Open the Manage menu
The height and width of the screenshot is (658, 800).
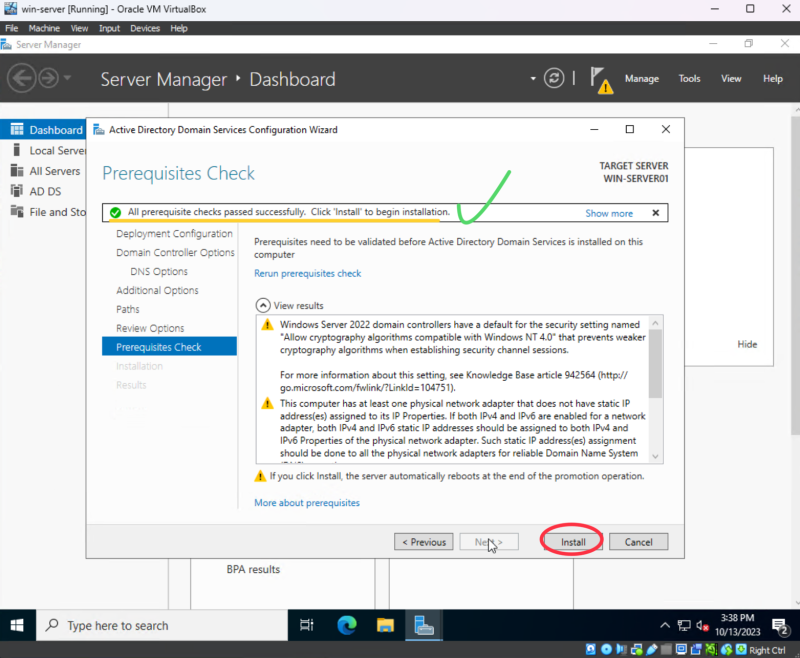641,79
